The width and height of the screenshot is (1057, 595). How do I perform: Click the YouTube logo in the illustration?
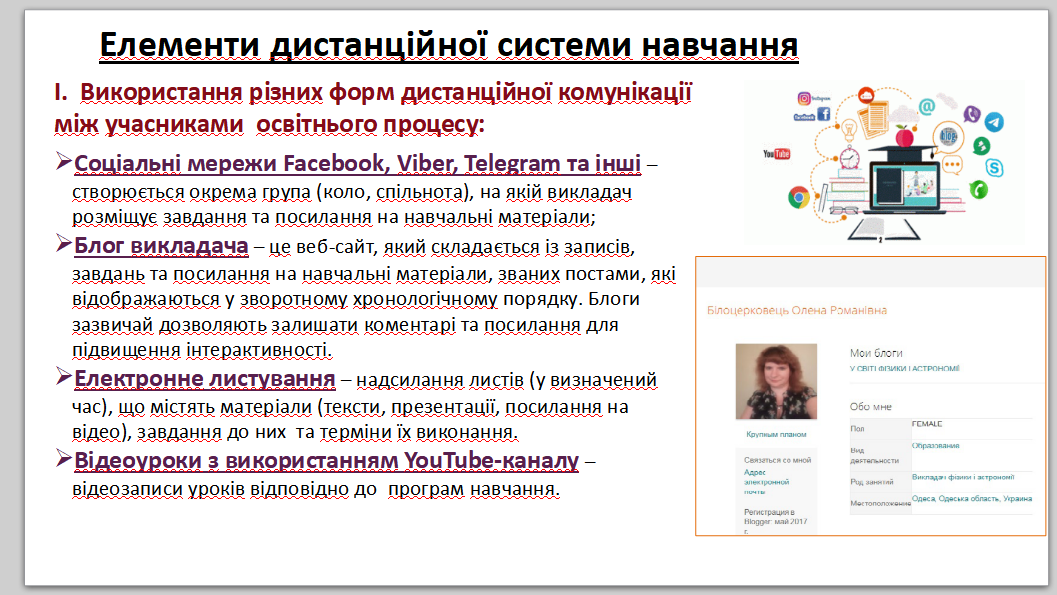(x=777, y=154)
